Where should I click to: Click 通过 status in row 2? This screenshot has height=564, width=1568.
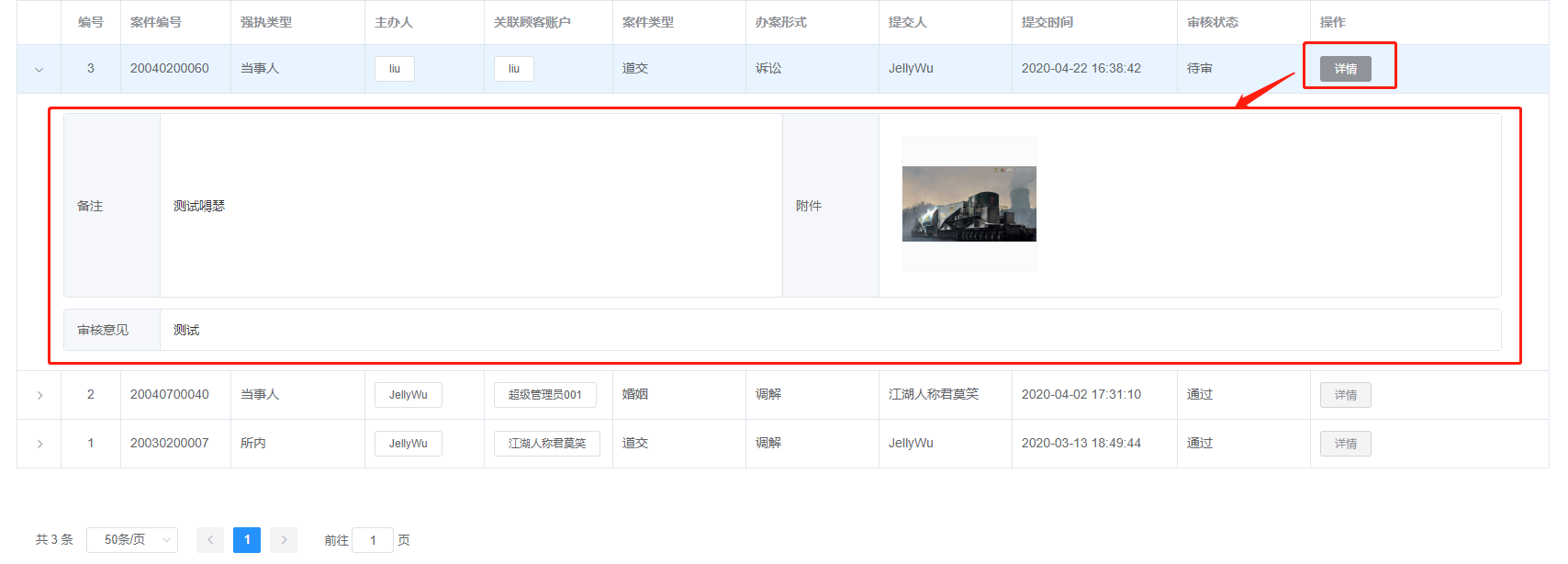point(1200,394)
